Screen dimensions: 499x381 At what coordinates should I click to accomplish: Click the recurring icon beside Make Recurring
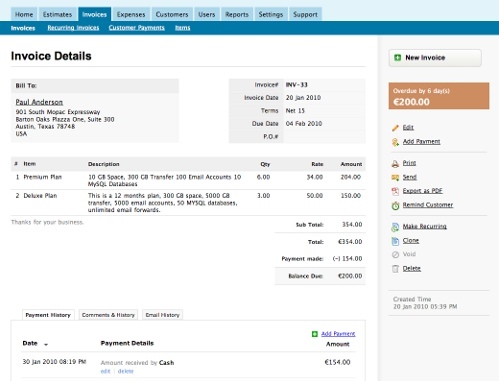tap(395, 227)
